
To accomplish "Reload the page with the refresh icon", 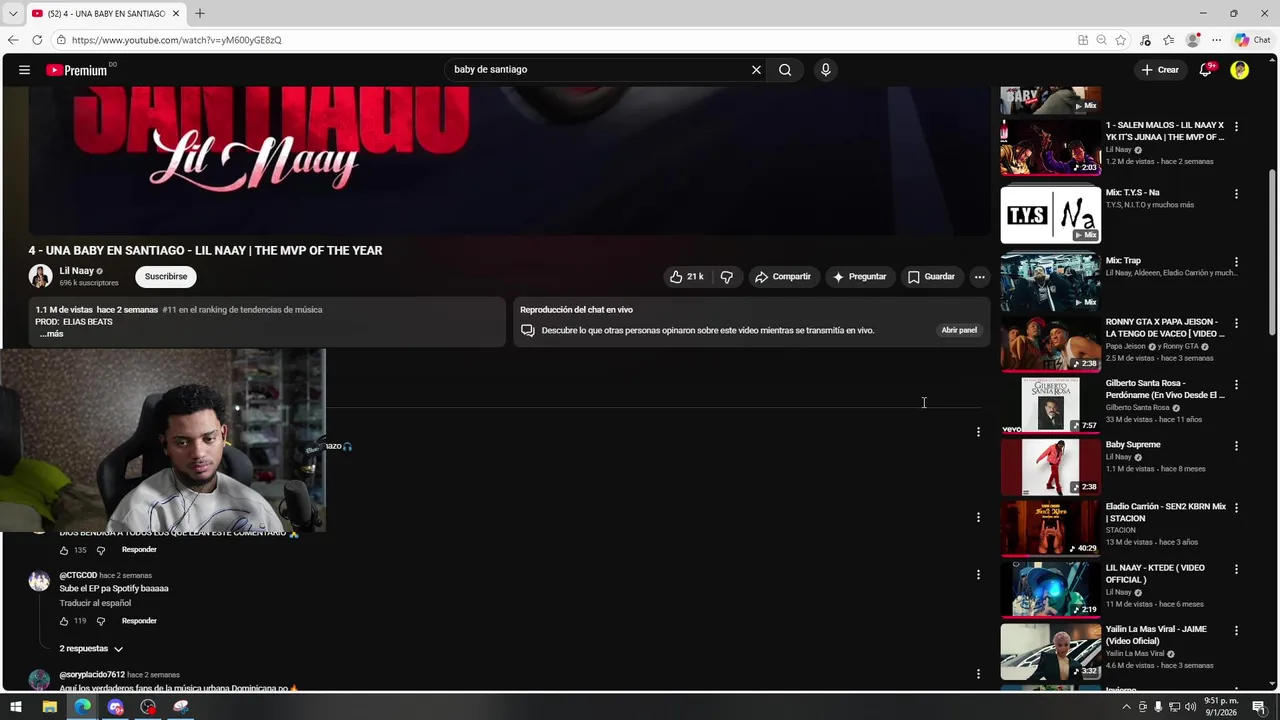I will tap(37, 40).
